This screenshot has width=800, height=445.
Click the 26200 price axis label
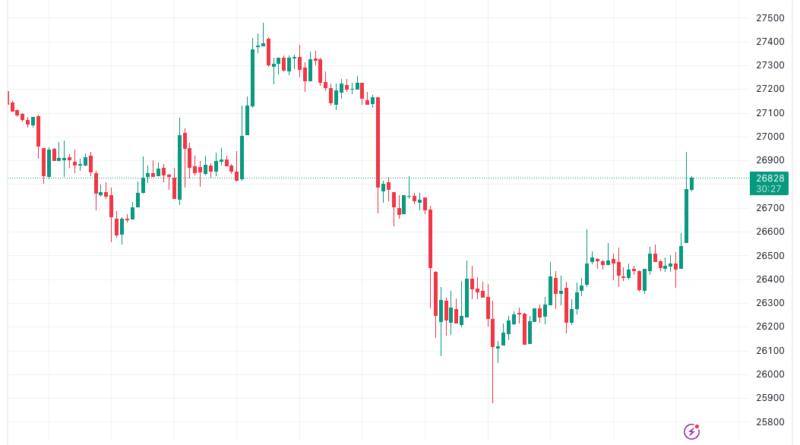[768, 327]
